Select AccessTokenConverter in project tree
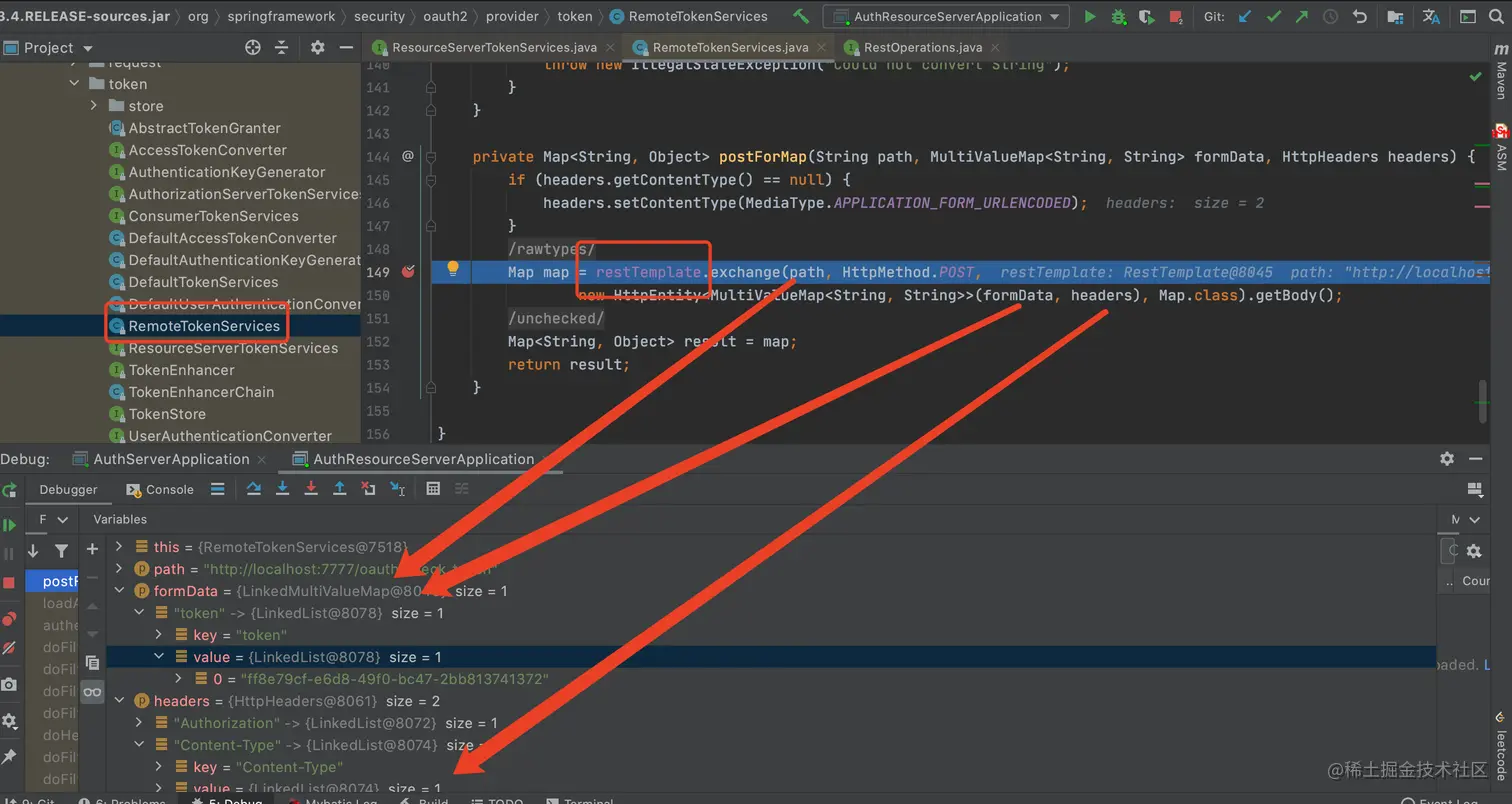Screen dimensions: 1512x804 point(207,150)
